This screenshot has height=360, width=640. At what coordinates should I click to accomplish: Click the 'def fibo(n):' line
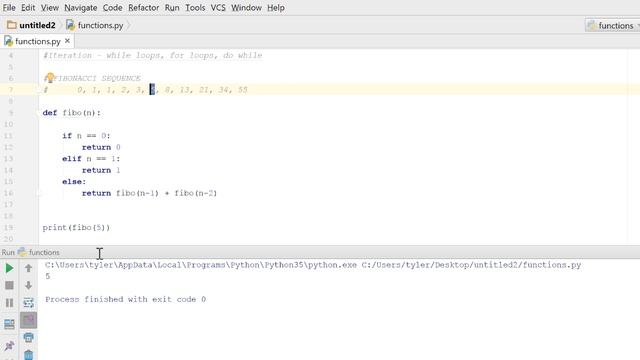(x=71, y=113)
